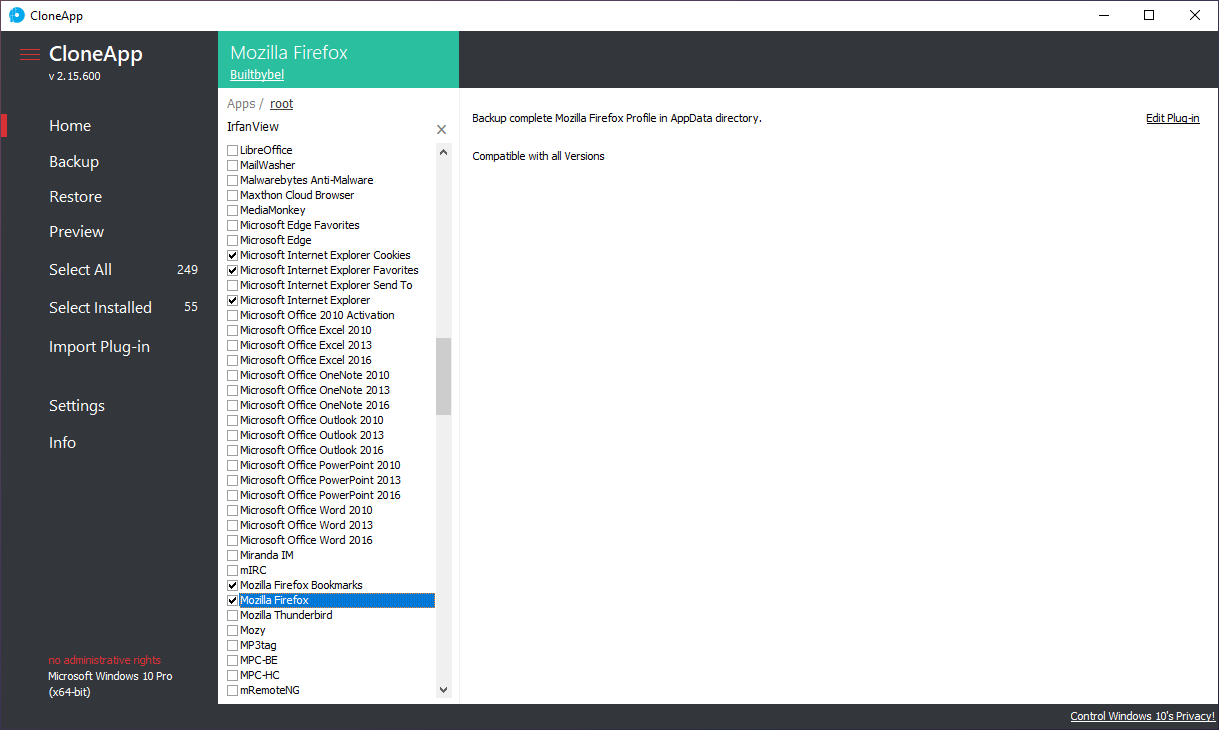
Task: Go to the Restore section
Action: point(76,197)
